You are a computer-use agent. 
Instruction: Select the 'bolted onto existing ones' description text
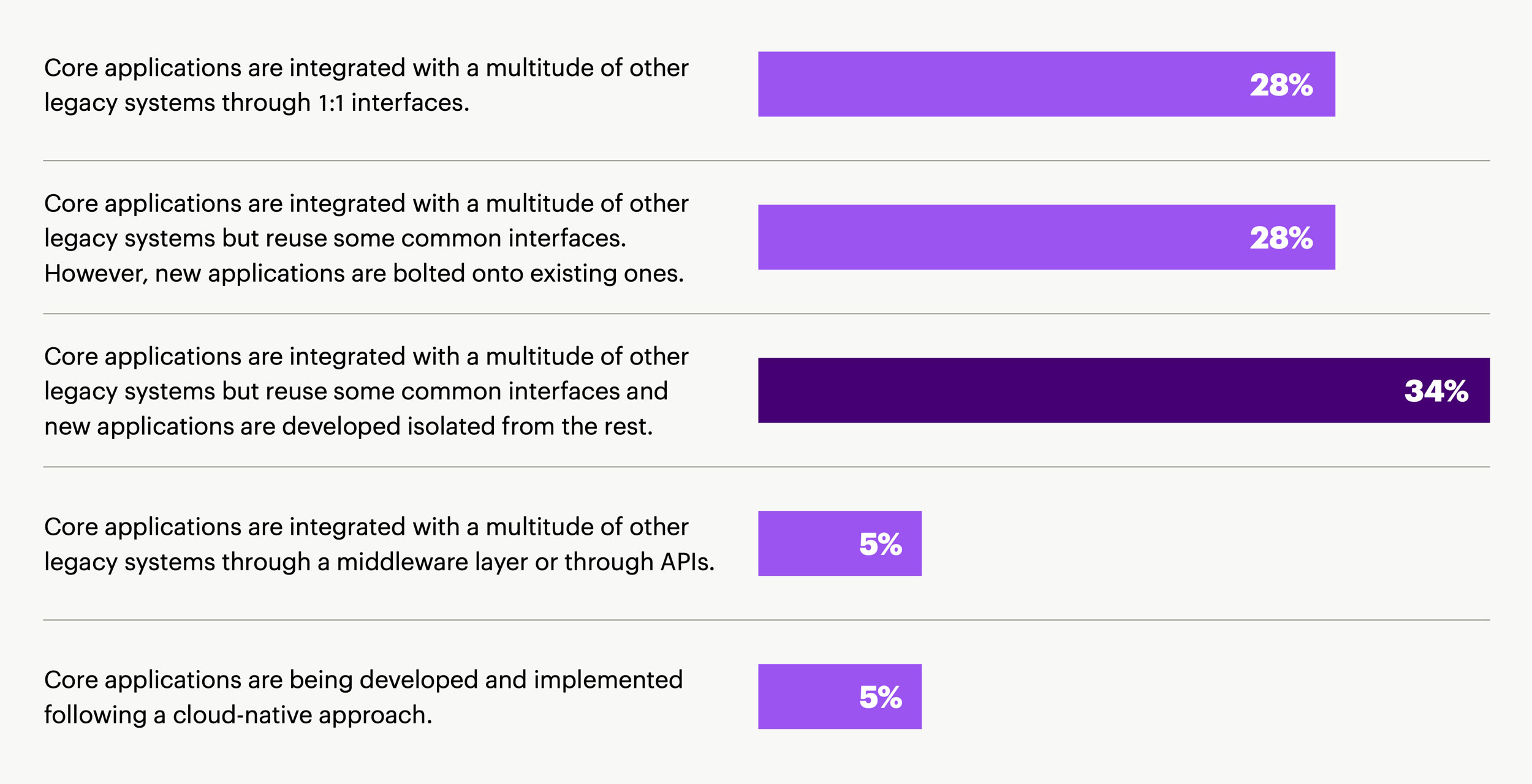(366, 238)
